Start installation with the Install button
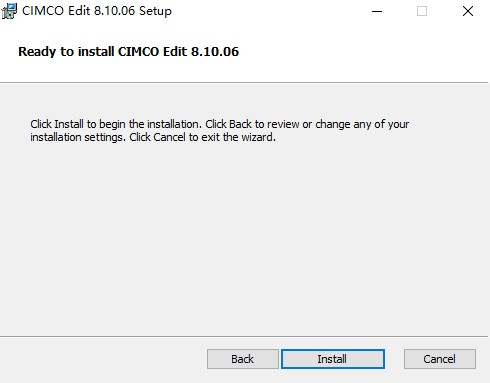 (333, 359)
